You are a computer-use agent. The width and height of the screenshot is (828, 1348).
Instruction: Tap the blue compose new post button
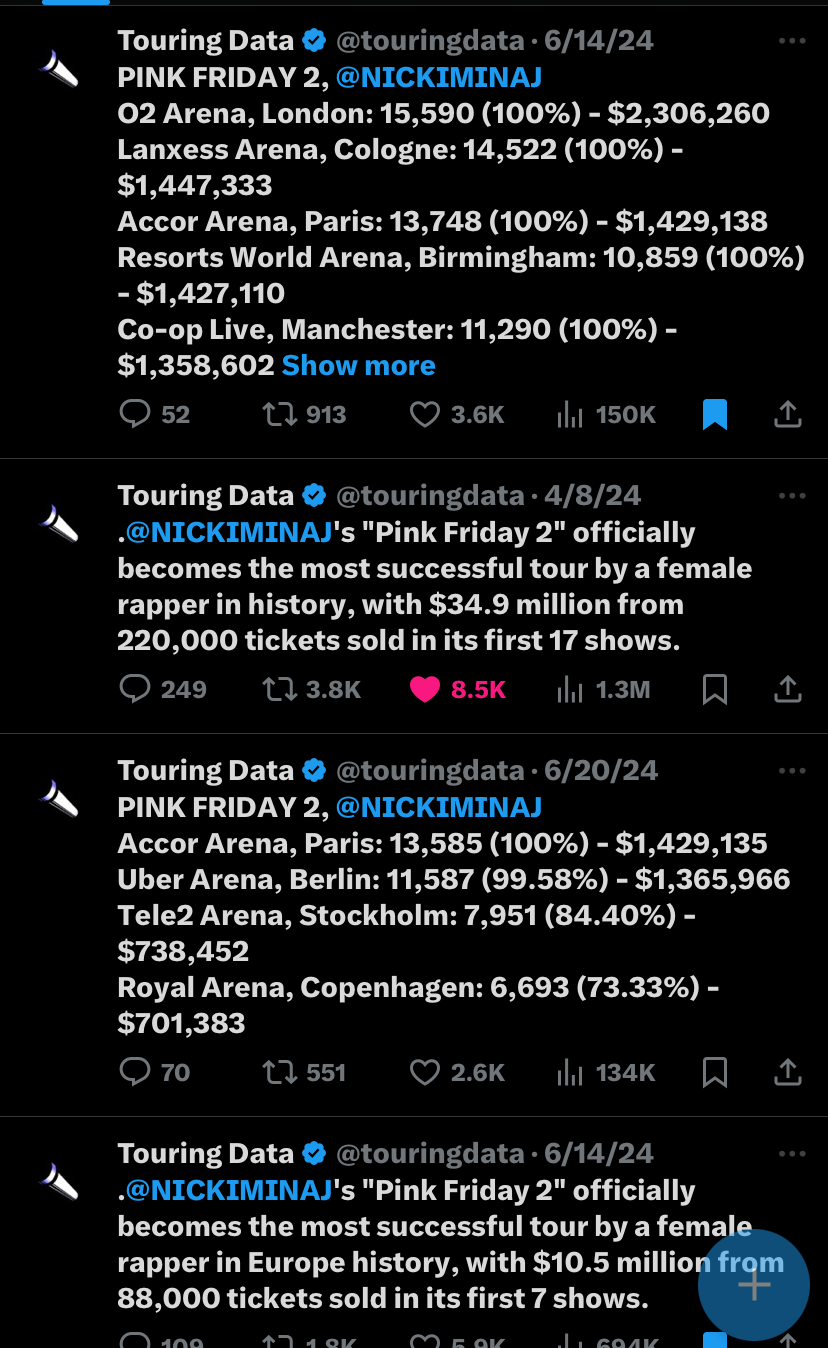(754, 1285)
